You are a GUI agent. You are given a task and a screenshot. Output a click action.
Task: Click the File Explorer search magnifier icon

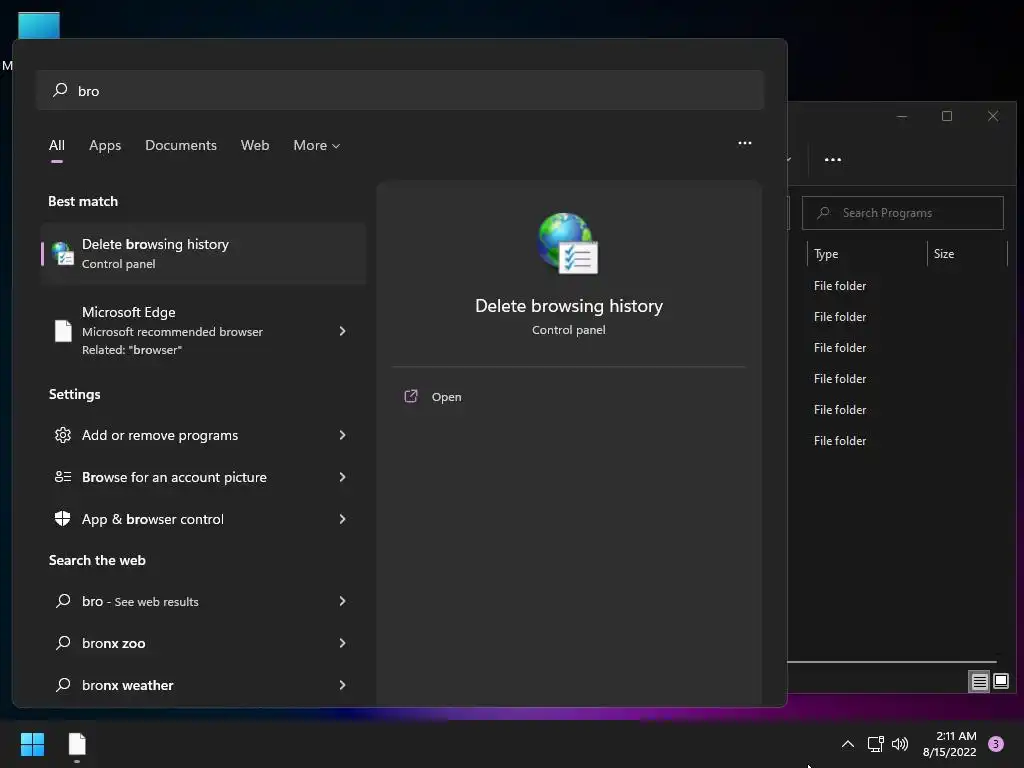pos(824,213)
